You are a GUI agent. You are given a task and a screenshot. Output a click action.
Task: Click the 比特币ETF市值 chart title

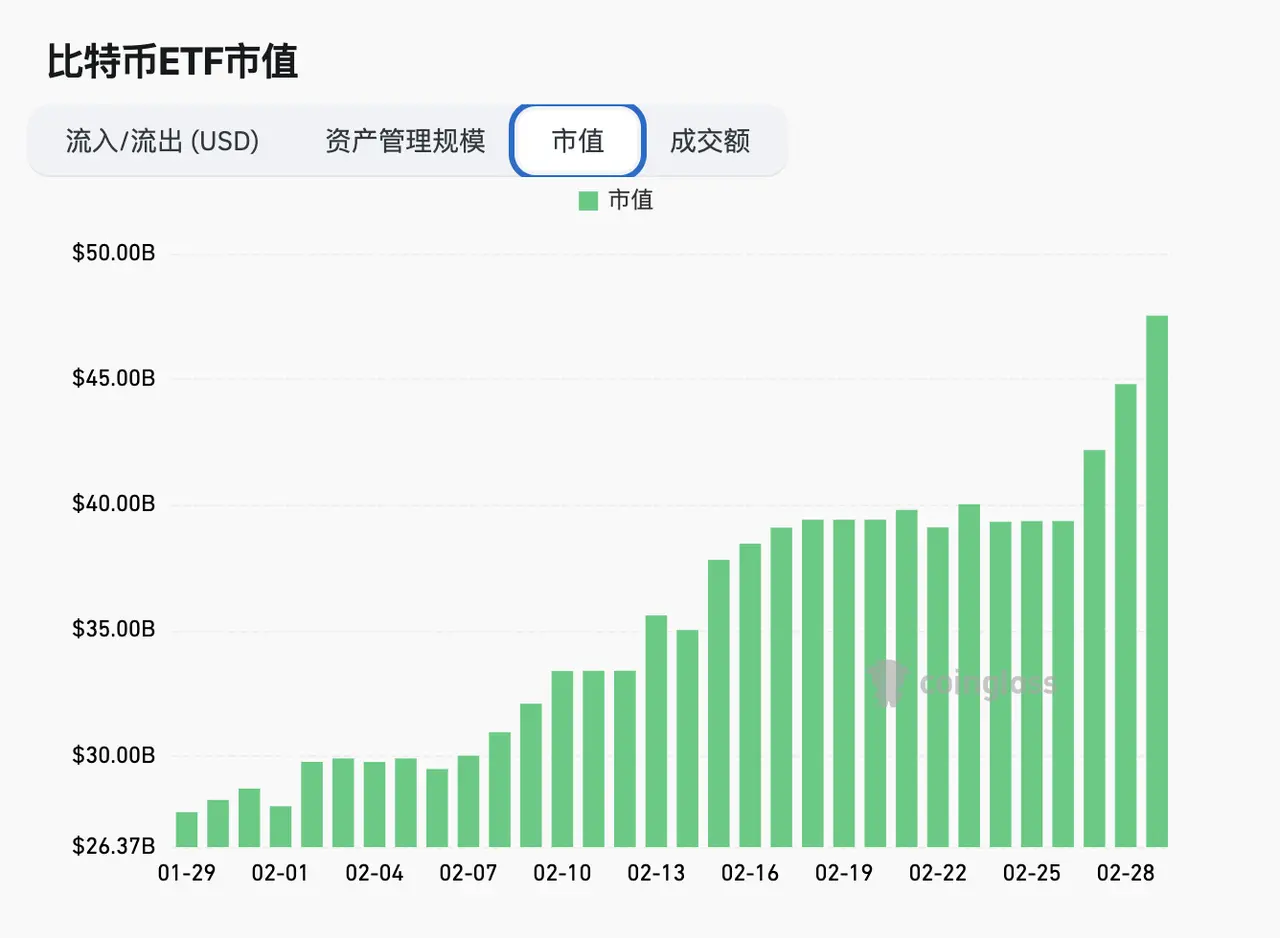pos(173,62)
